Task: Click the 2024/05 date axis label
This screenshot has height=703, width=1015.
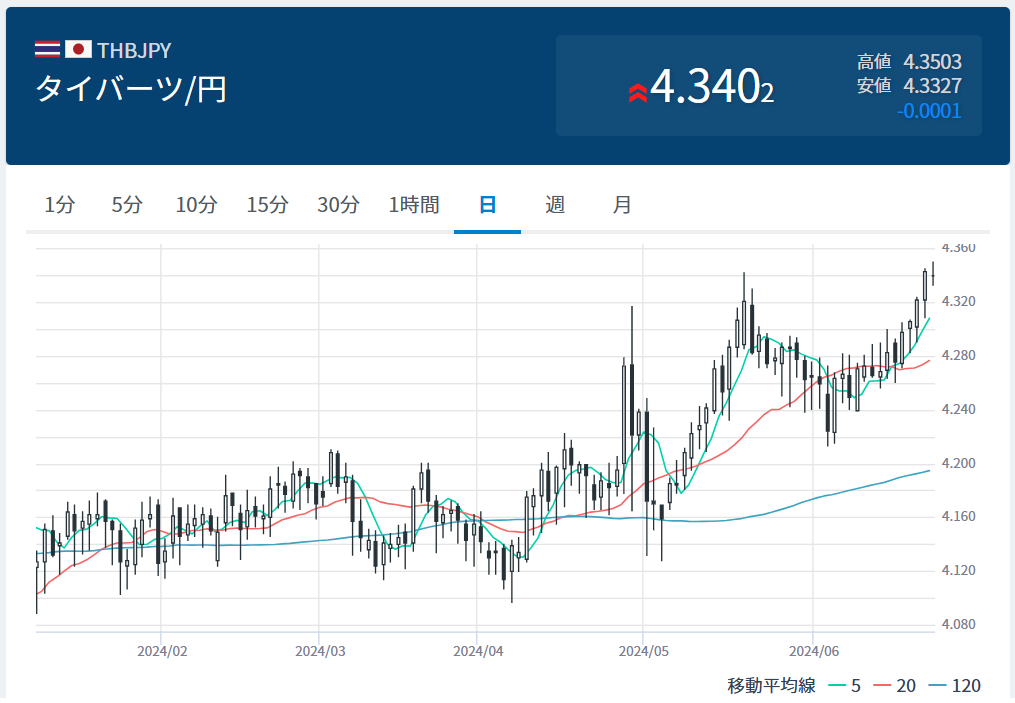Action: (x=643, y=651)
